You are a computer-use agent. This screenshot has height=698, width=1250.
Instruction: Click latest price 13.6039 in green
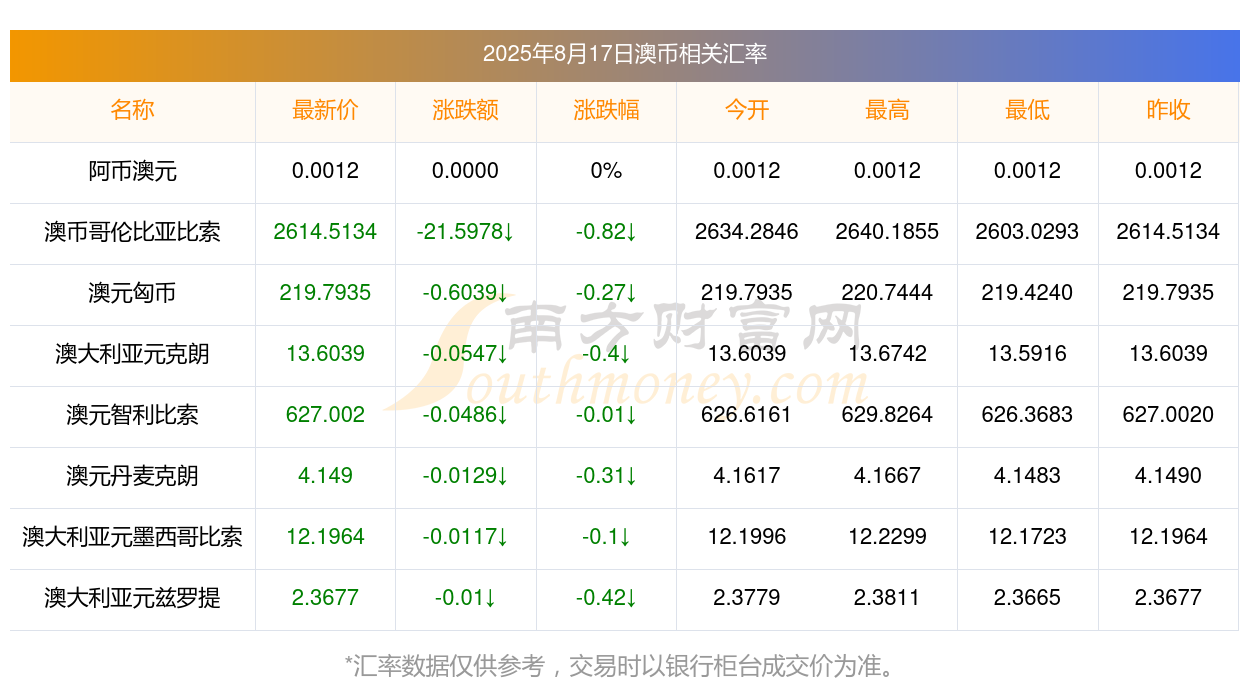point(325,354)
